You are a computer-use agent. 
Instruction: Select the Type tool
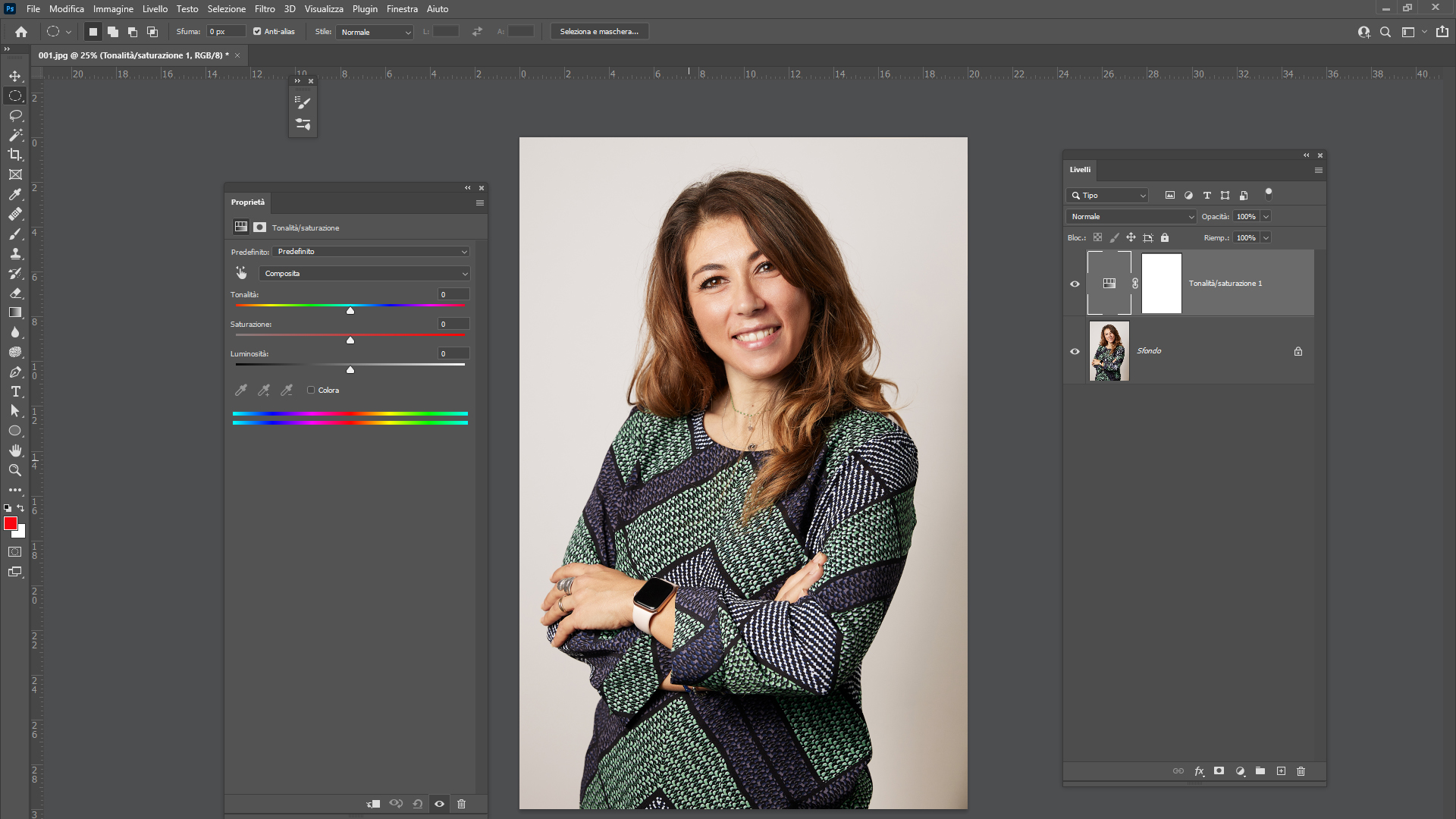pyautogui.click(x=15, y=391)
